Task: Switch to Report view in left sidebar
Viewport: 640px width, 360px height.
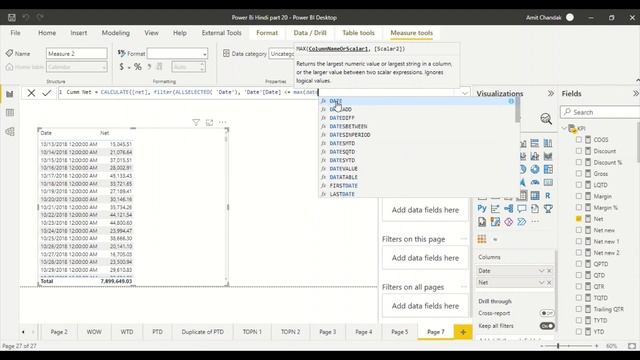Action: 10,94
